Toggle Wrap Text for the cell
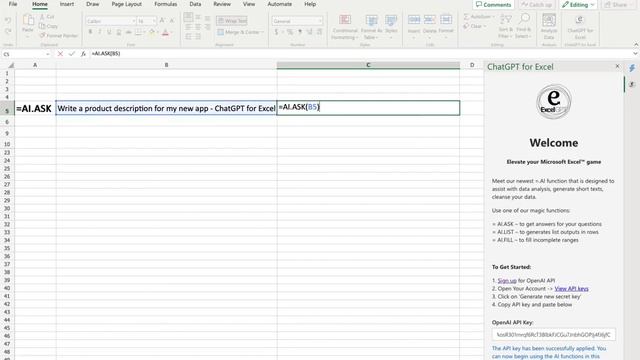640x360 pixels. click(232, 21)
